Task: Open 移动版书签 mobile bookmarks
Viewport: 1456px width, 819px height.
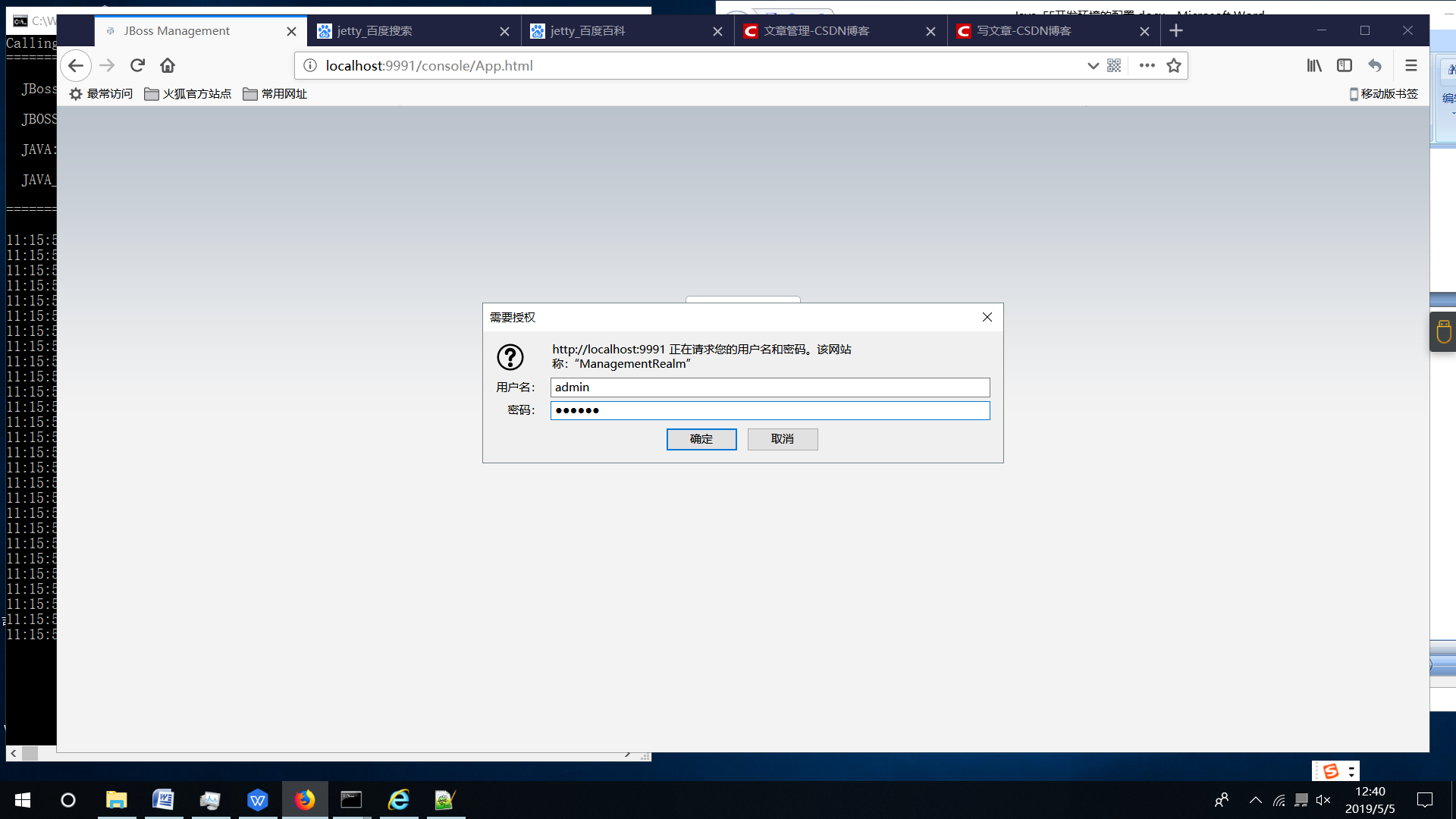Action: pos(1384,94)
